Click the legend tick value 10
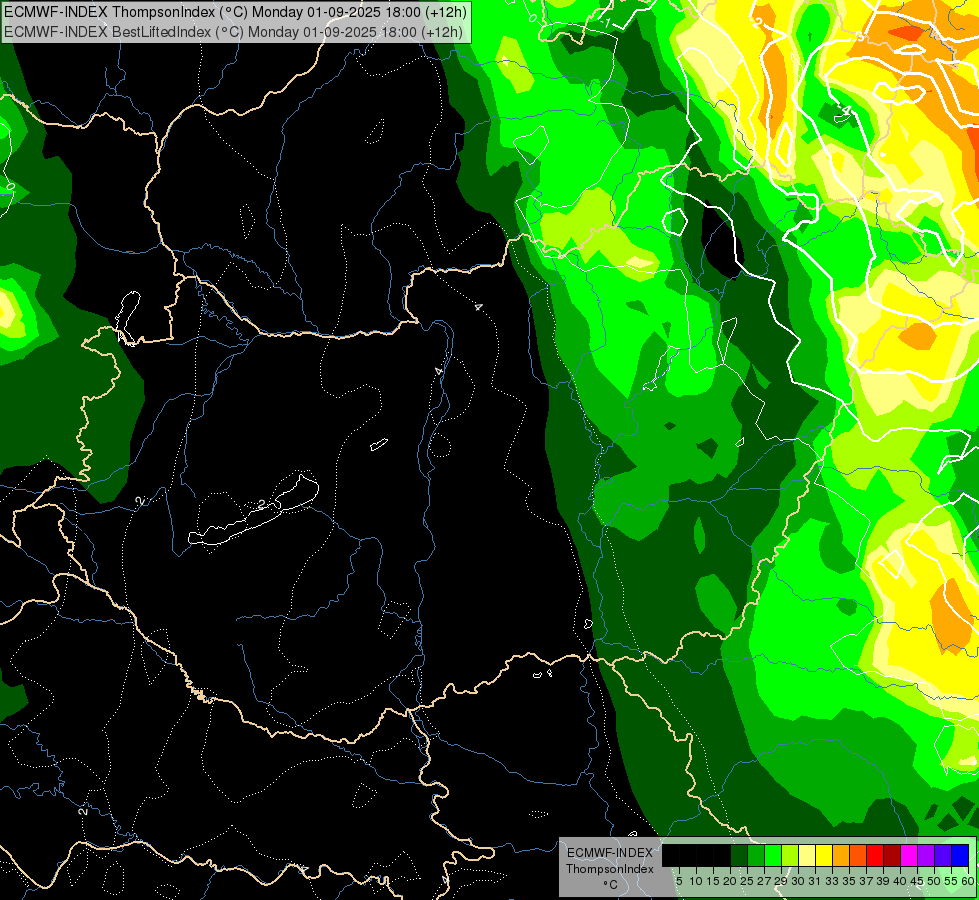Viewport: 979px width, 900px height. pyautogui.click(x=696, y=881)
